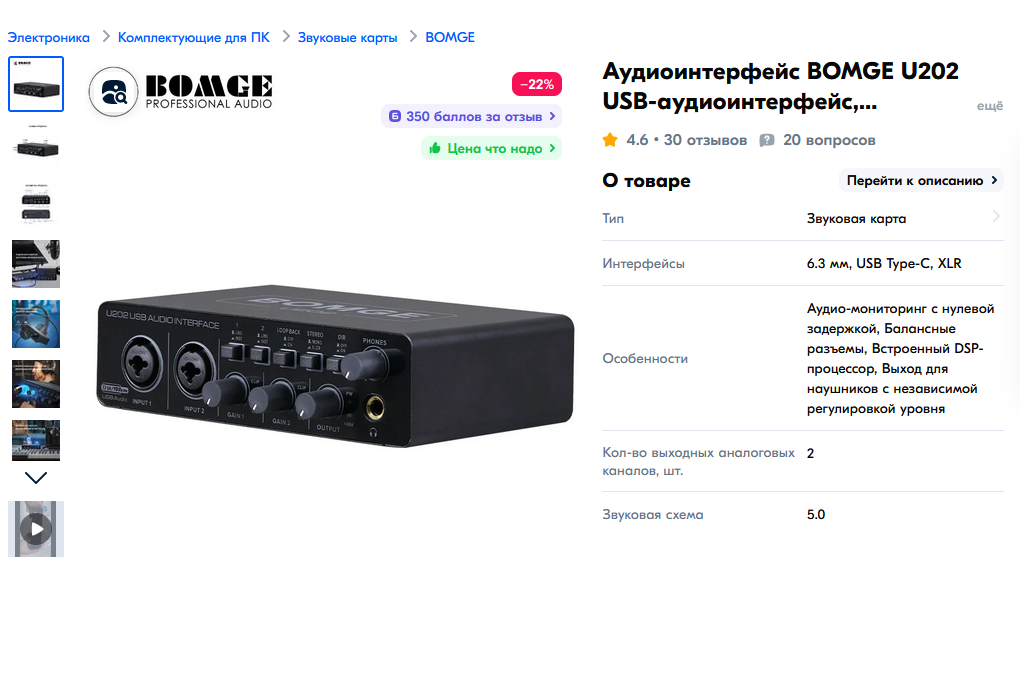Image resolution: width=1020 pixels, height=678 pixels.
Task: Open "350 баллов за отзыв" badge
Action: coord(471,116)
